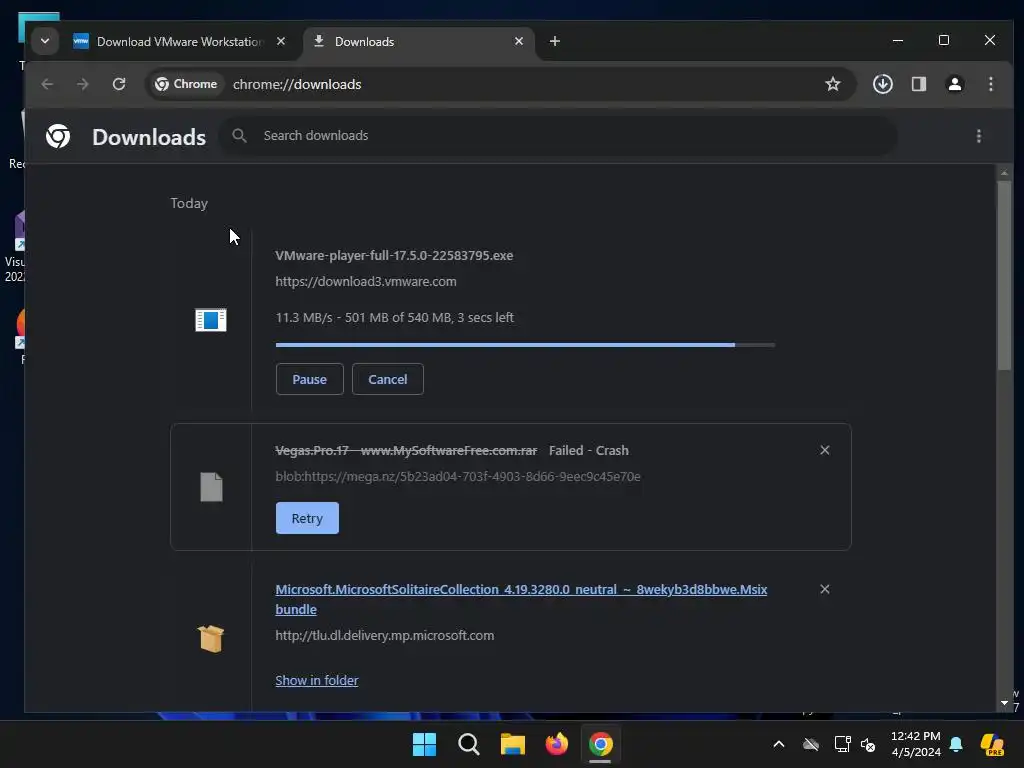Viewport: 1024px width, 768px height.
Task: Open the Copilot preview icon
Action: pyautogui.click(x=992, y=744)
